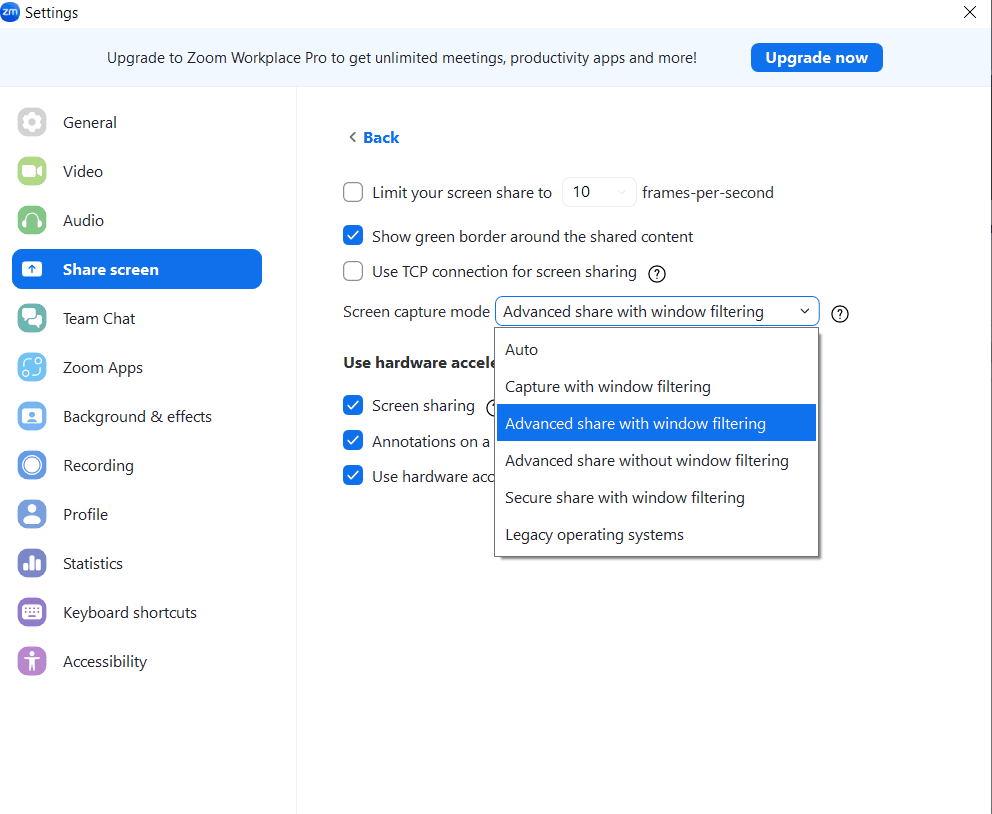Open the frames-per-second dropdown
The image size is (992, 814).
[x=599, y=192]
